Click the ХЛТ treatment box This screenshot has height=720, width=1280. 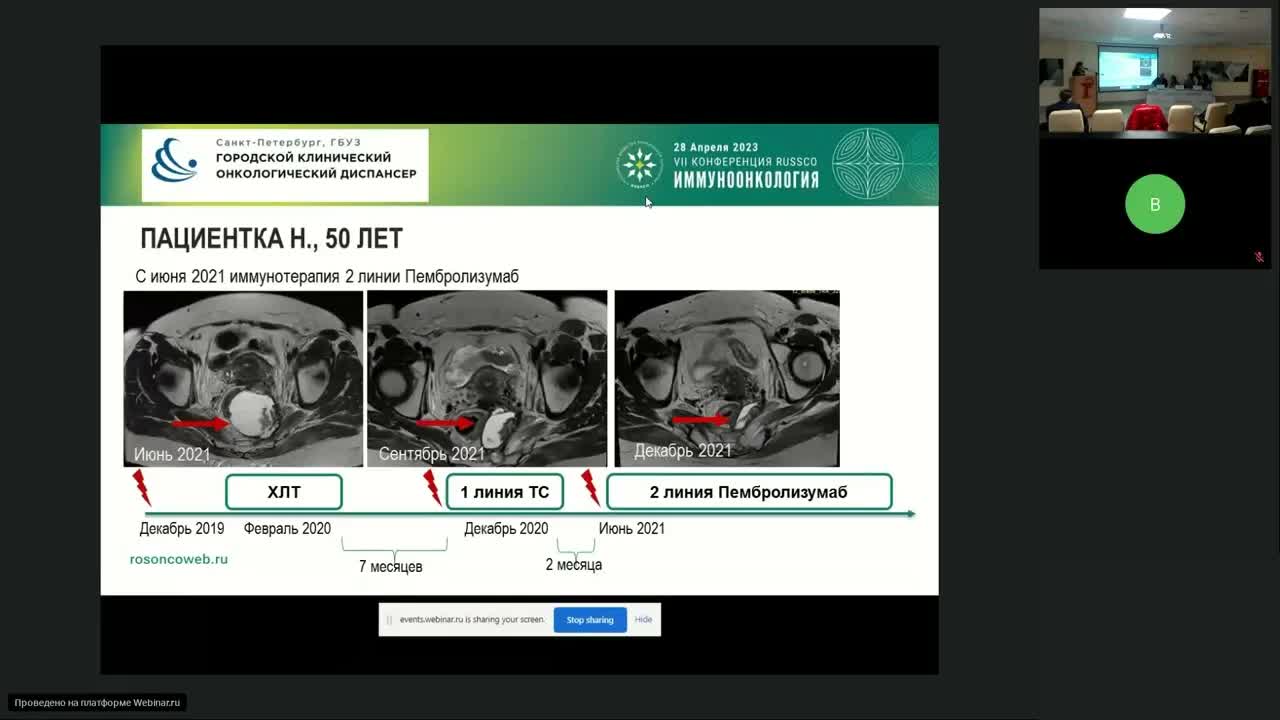284,492
